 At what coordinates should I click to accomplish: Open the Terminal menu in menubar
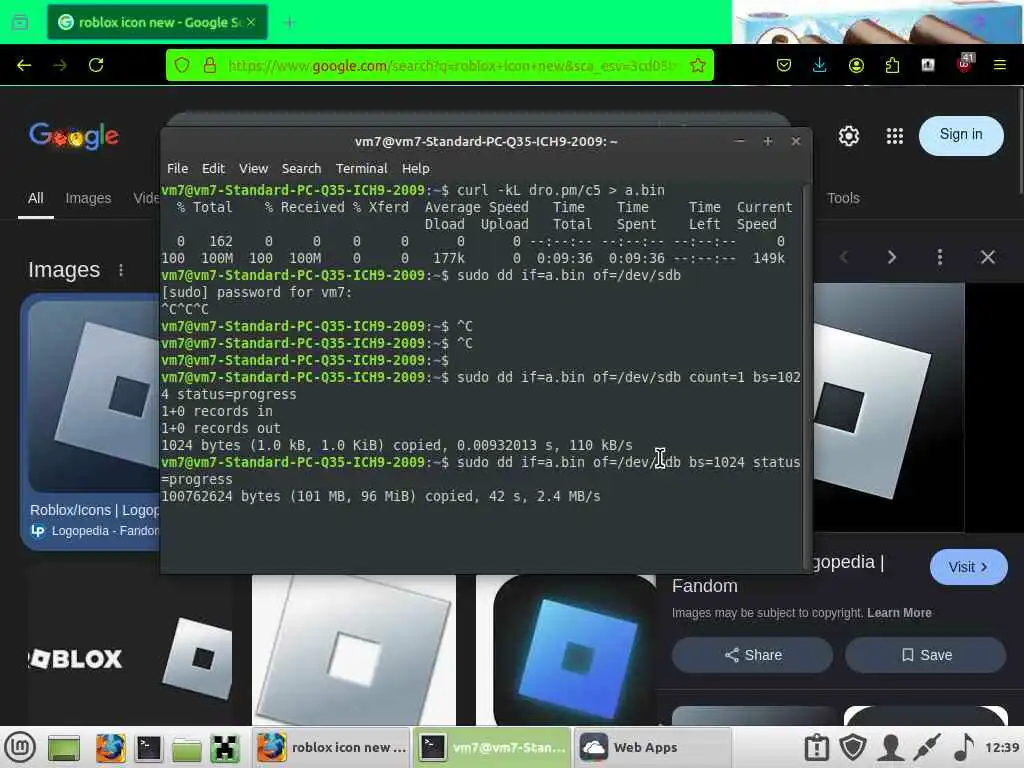pyautogui.click(x=361, y=168)
